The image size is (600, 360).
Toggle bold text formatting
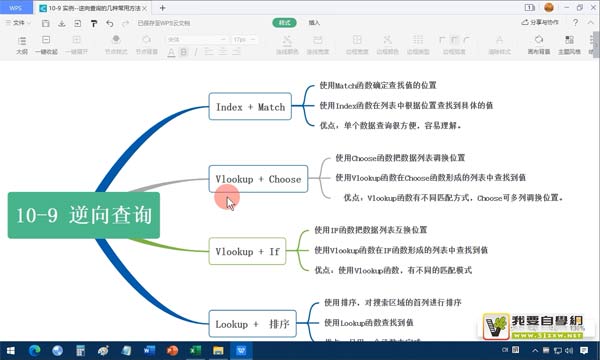point(184,52)
